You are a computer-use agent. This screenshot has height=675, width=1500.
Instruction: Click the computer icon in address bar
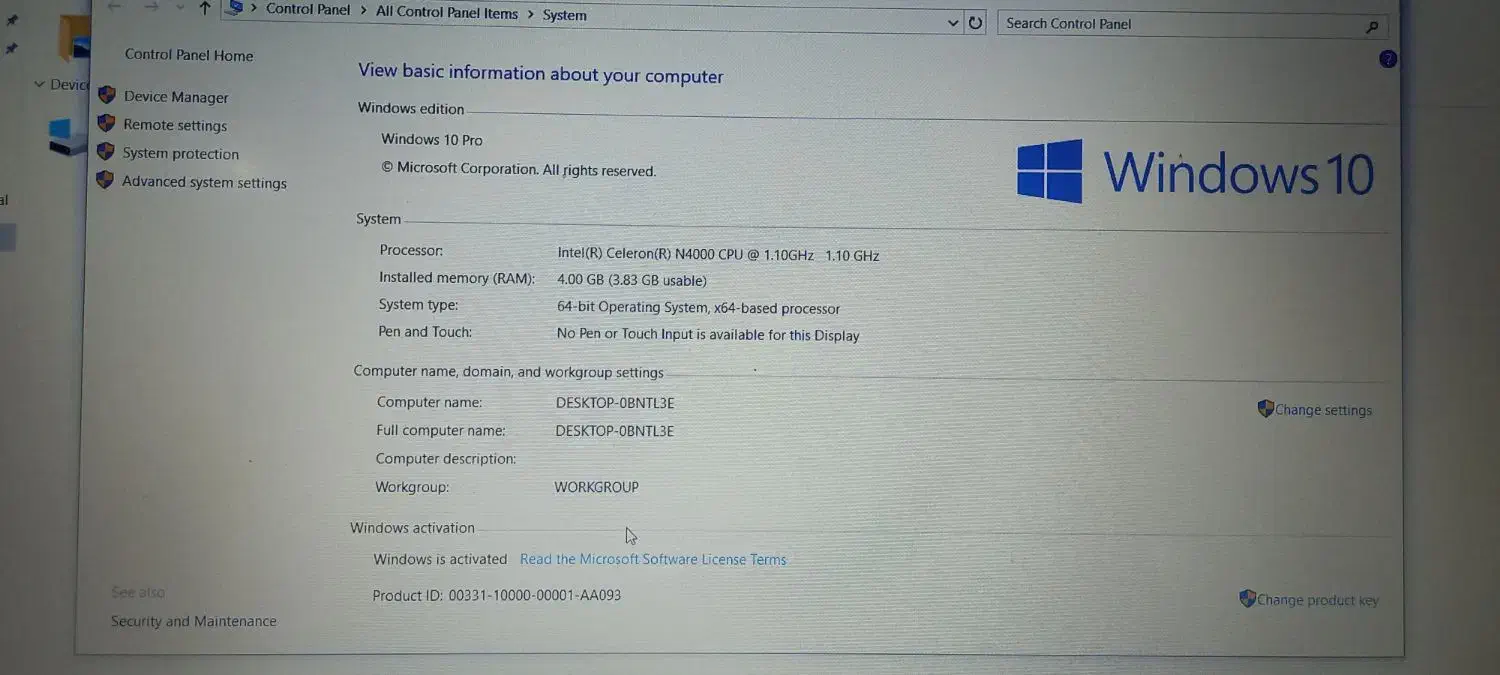point(236,8)
